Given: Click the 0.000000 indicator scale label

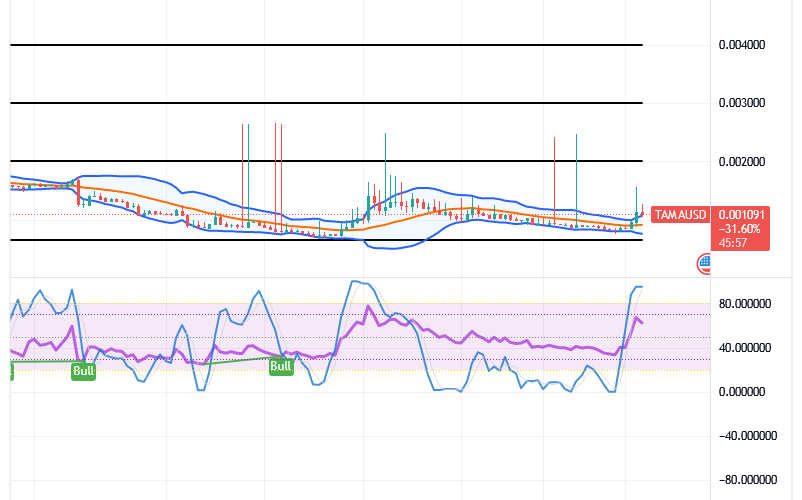Looking at the screenshot, I should 742,392.
